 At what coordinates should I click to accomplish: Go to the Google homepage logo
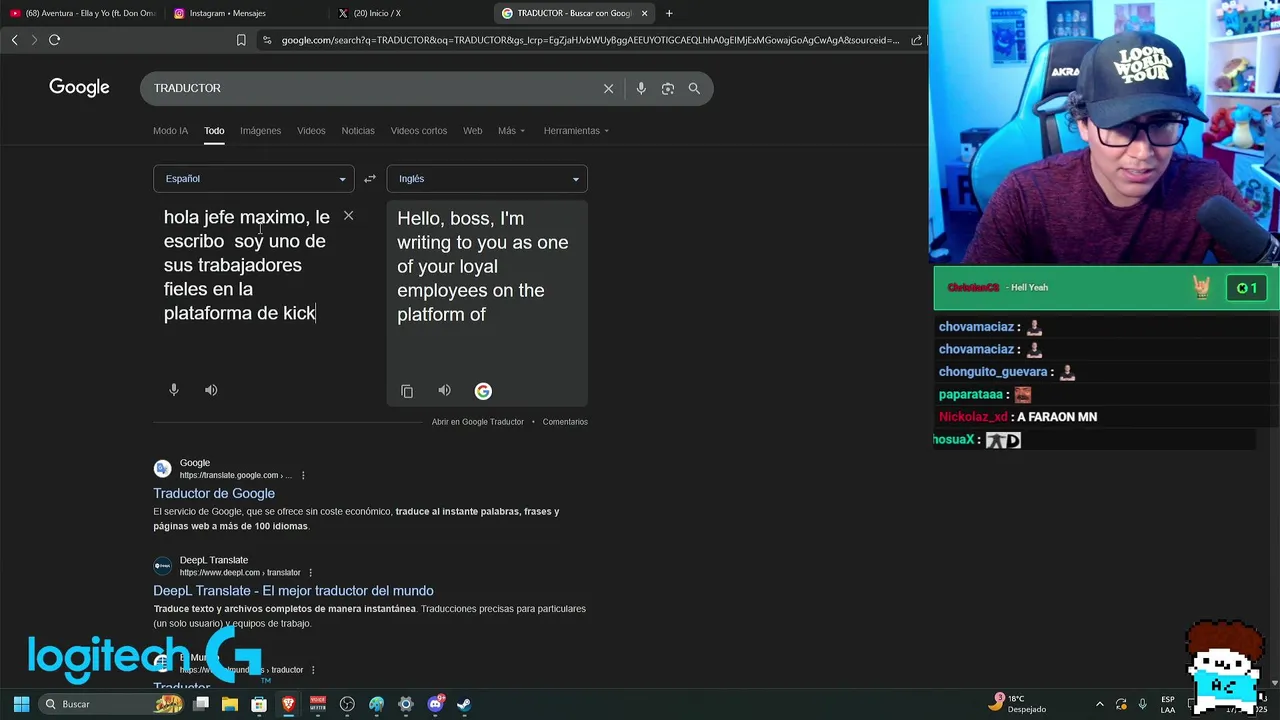[79, 88]
